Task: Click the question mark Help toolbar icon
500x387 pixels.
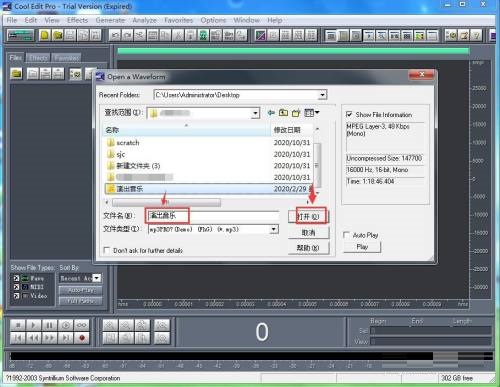Action: click(477, 35)
